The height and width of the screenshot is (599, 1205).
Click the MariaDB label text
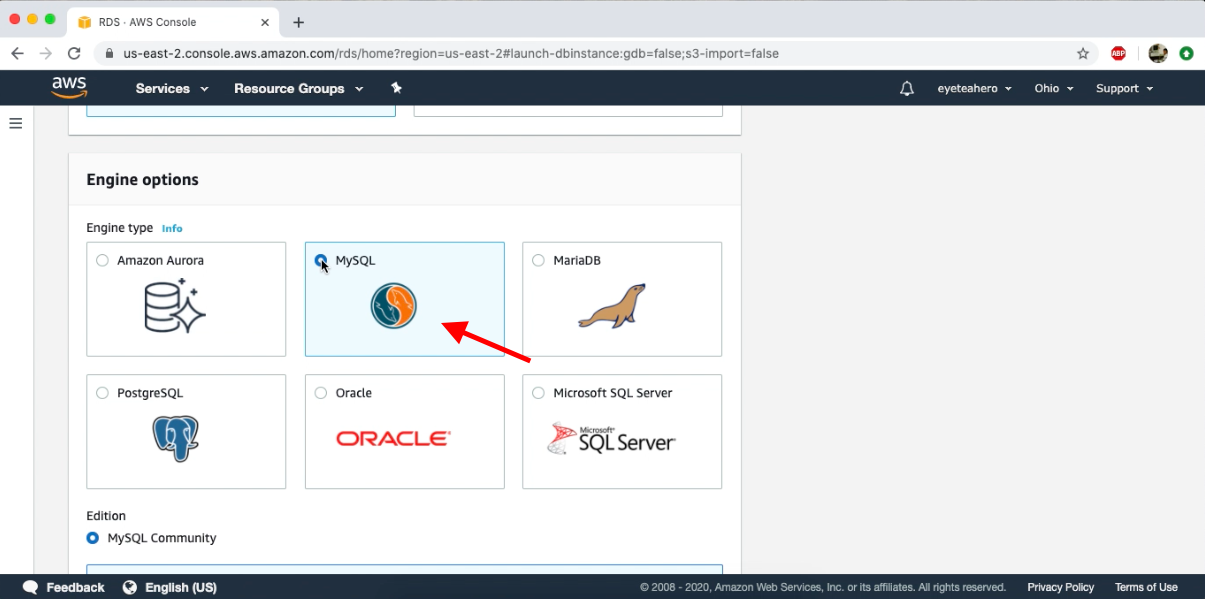click(x=577, y=260)
